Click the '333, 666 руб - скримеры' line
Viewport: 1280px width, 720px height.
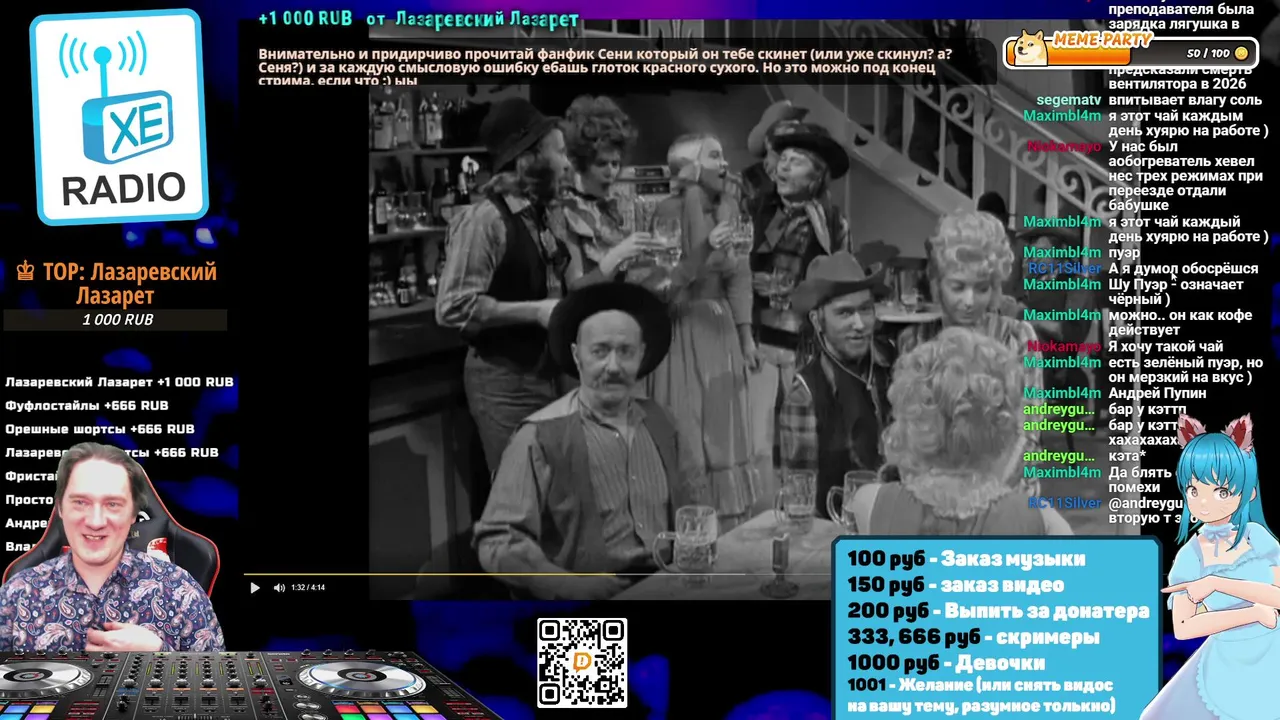973,637
